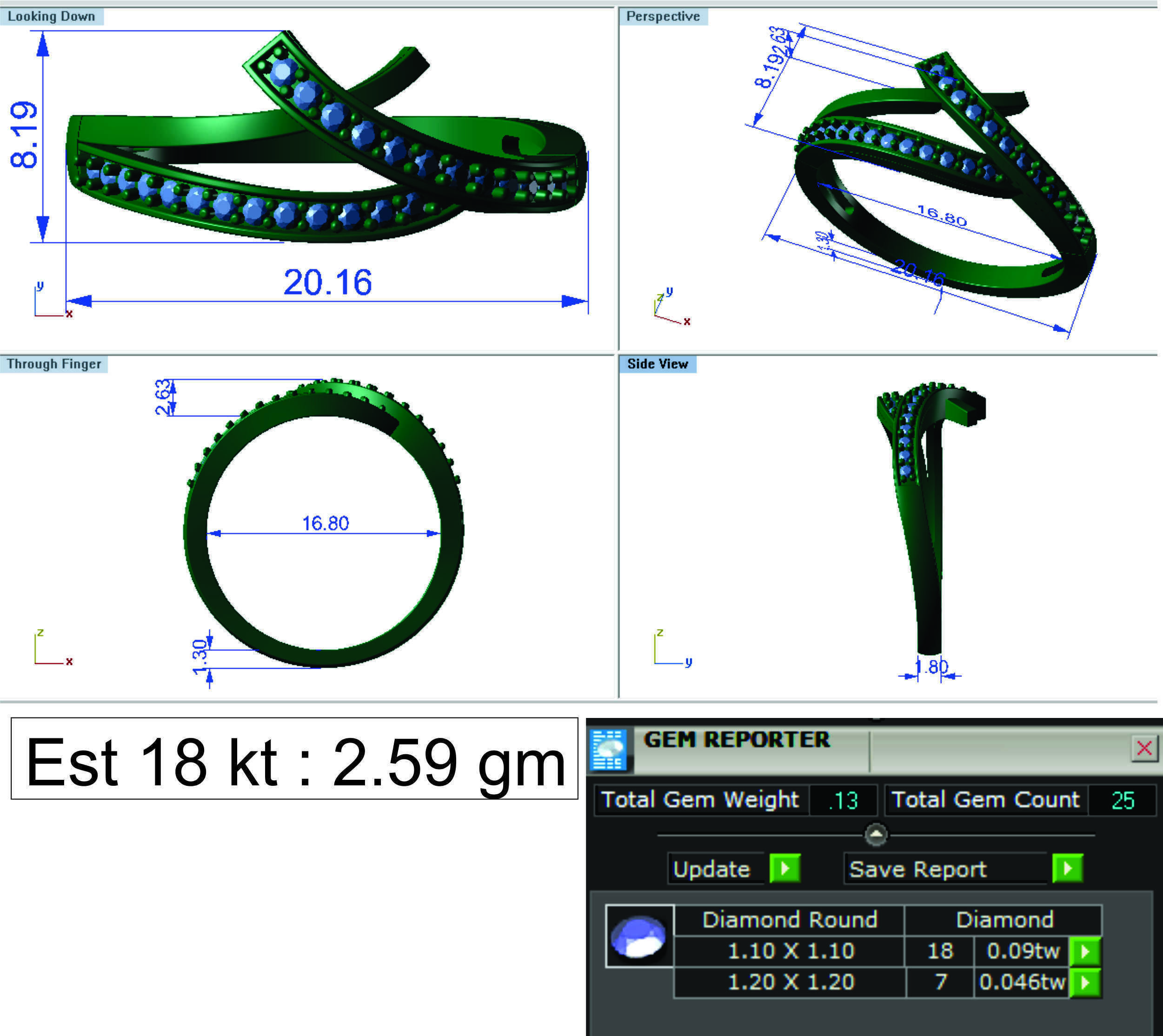1163x1036 pixels.
Task: Select the Diamond Round header cell
Action: point(790,920)
